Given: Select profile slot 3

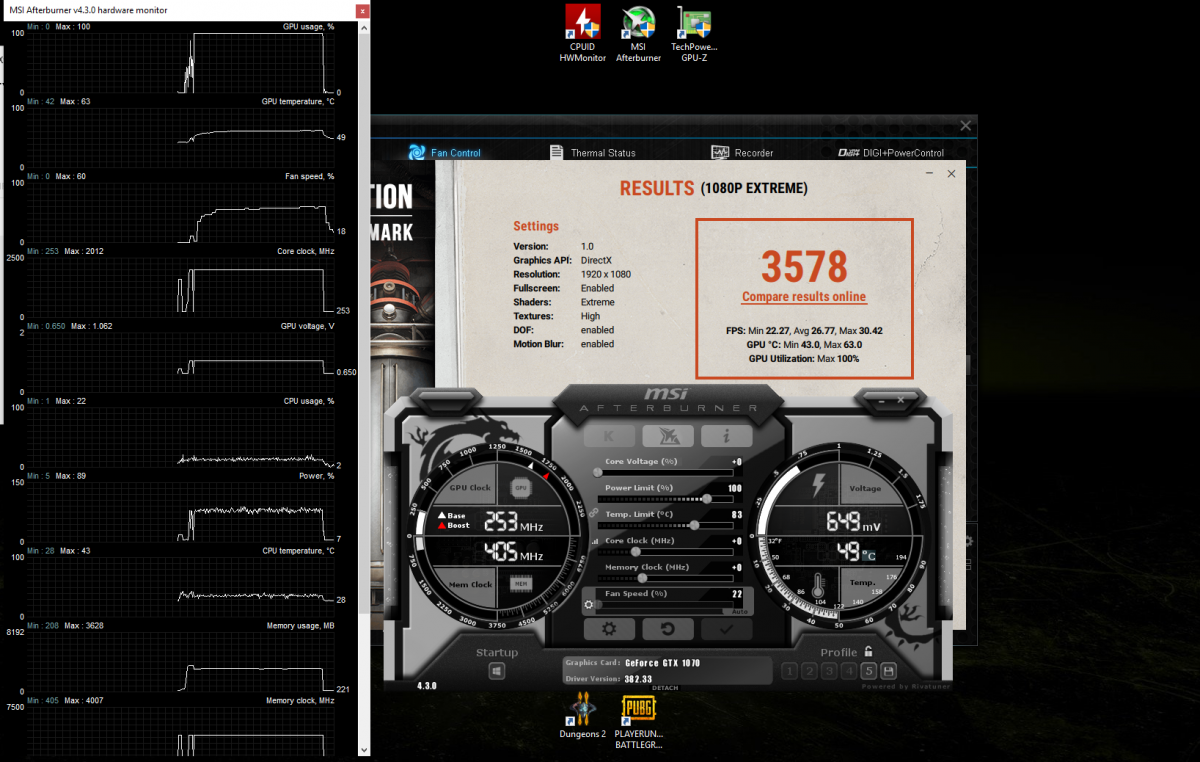Looking at the screenshot, I should (829, 670).
